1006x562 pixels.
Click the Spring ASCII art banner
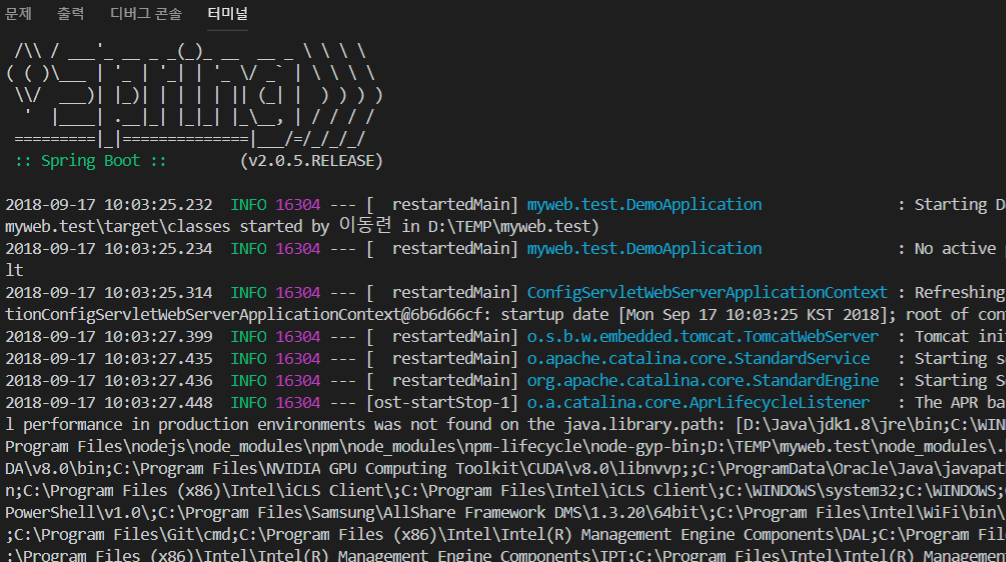(x=195, y=95)
